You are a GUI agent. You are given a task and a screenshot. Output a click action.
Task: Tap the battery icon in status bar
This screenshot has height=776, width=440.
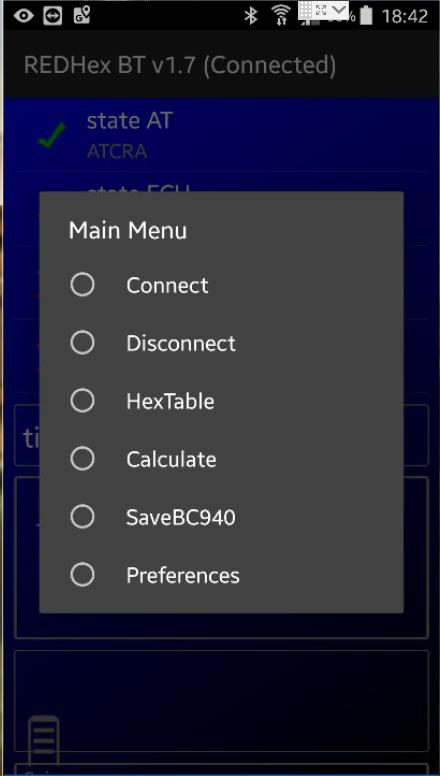click(x=366, y=16)
